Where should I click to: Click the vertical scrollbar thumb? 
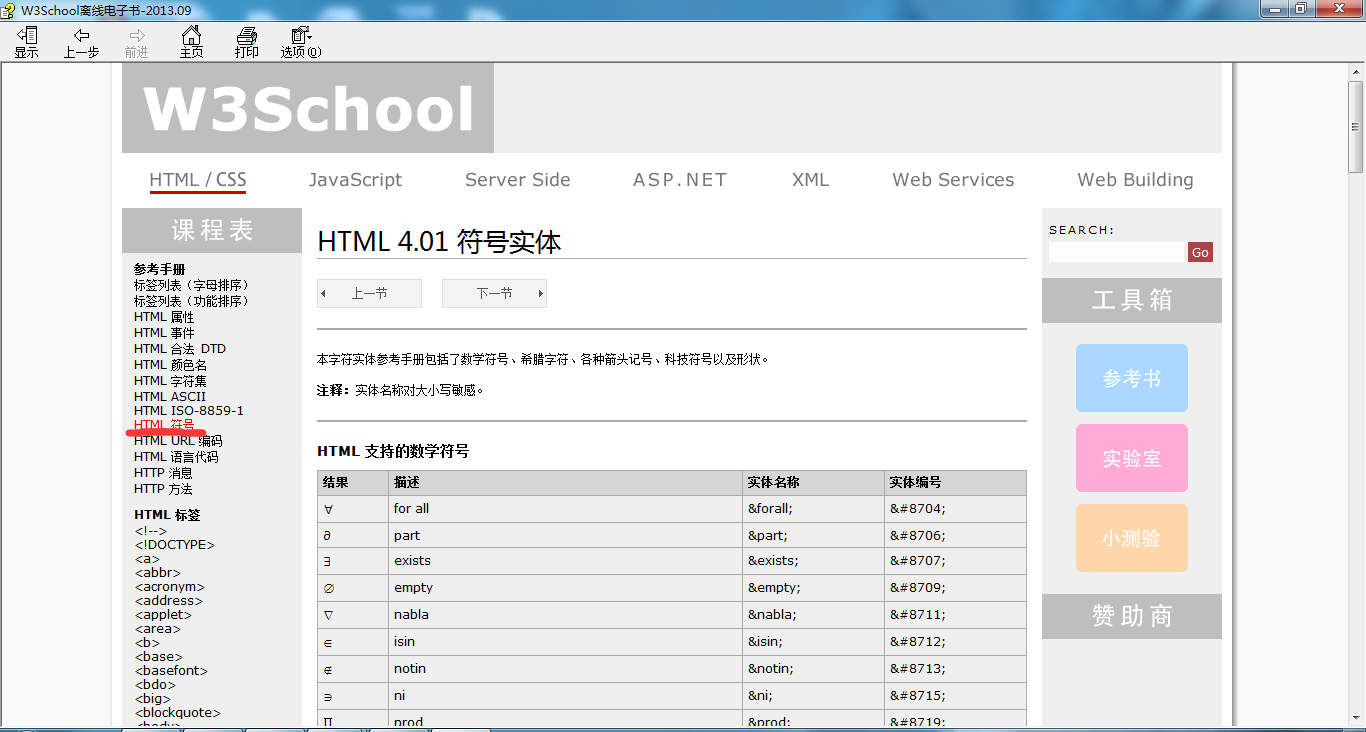click(x=1356, y=126)
